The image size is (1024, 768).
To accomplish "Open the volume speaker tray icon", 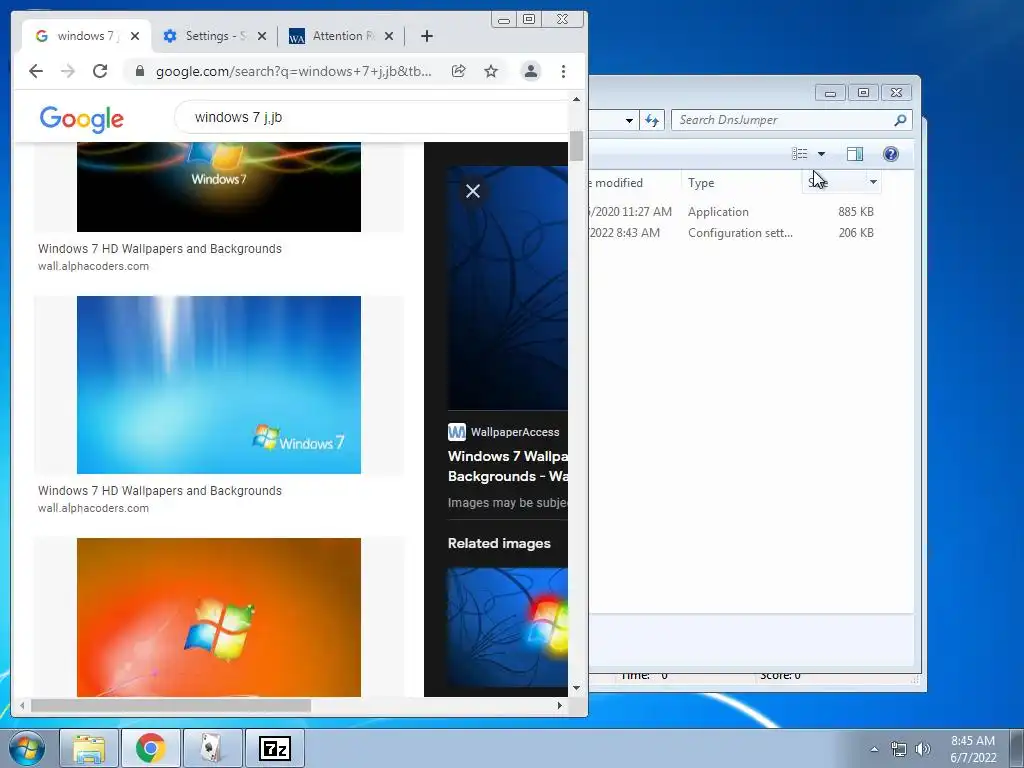I will 922,749.
